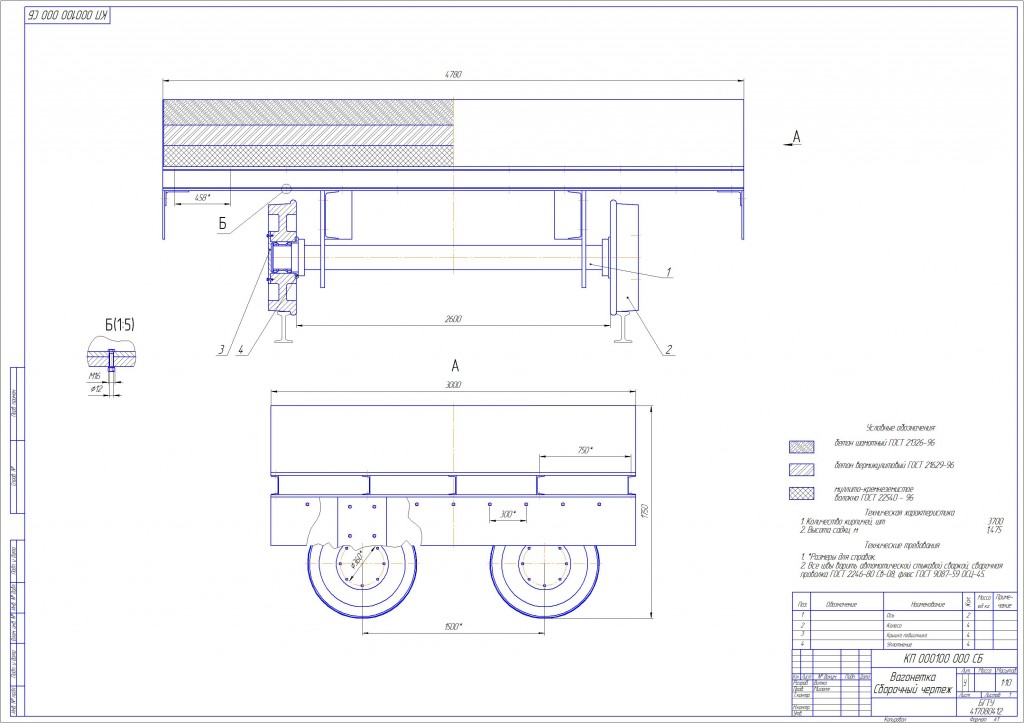Click the ø12 hole diameter callout
1024x723 pixels.
96,389
